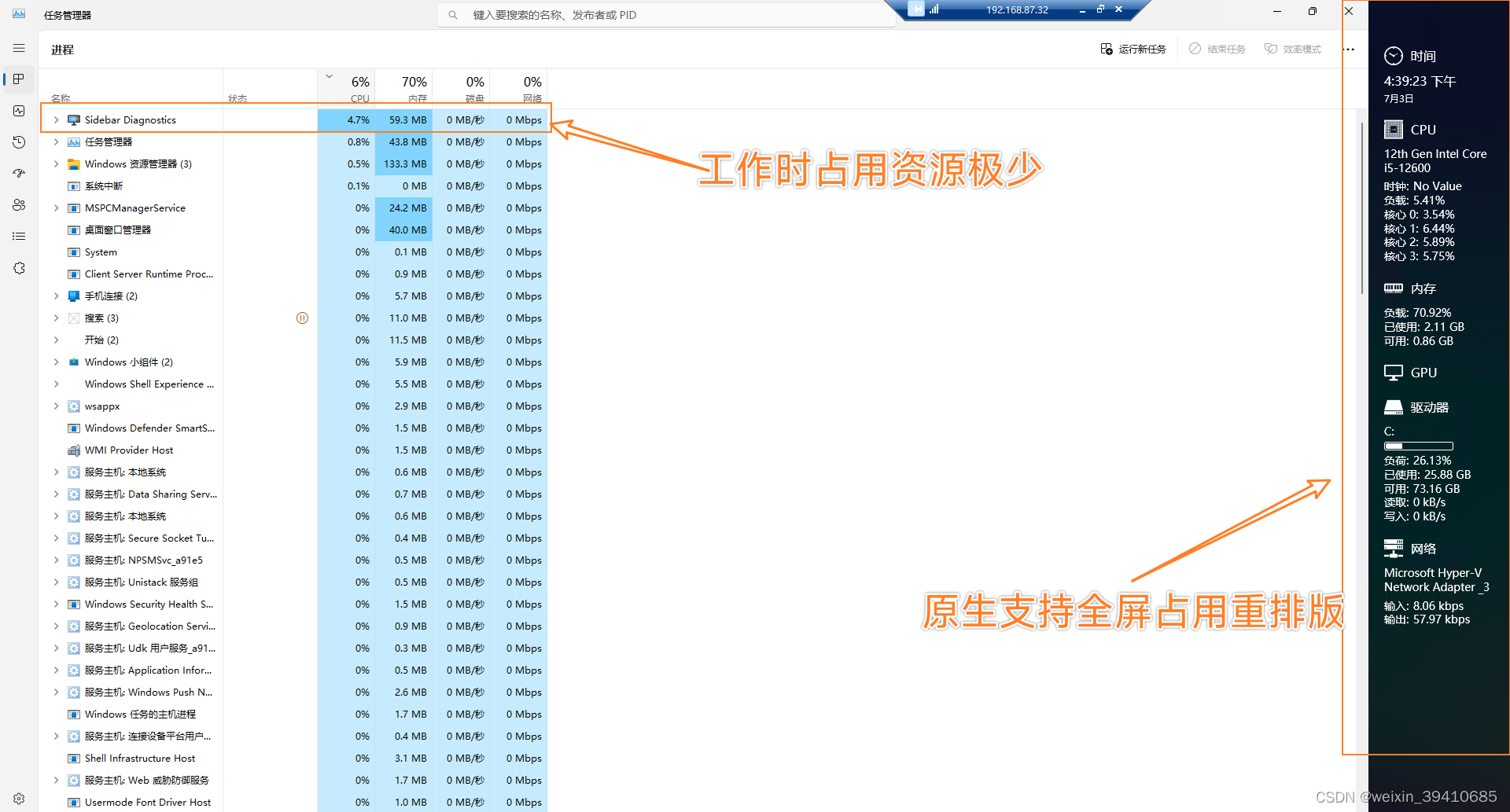Open the three-dot more options menu

tap(1349, 49)
